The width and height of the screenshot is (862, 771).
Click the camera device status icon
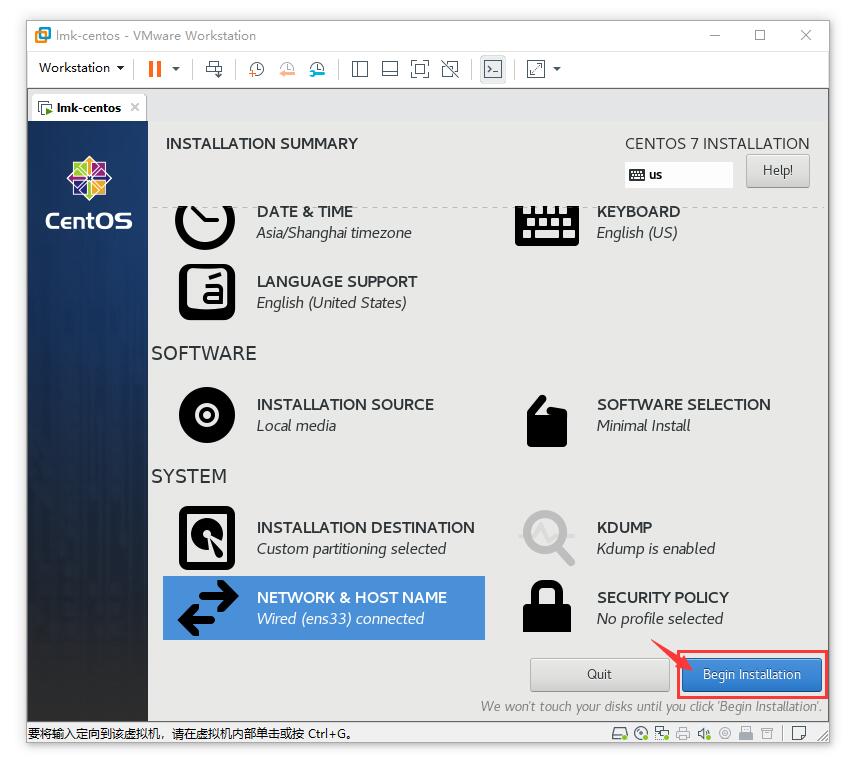pos(725,734)
